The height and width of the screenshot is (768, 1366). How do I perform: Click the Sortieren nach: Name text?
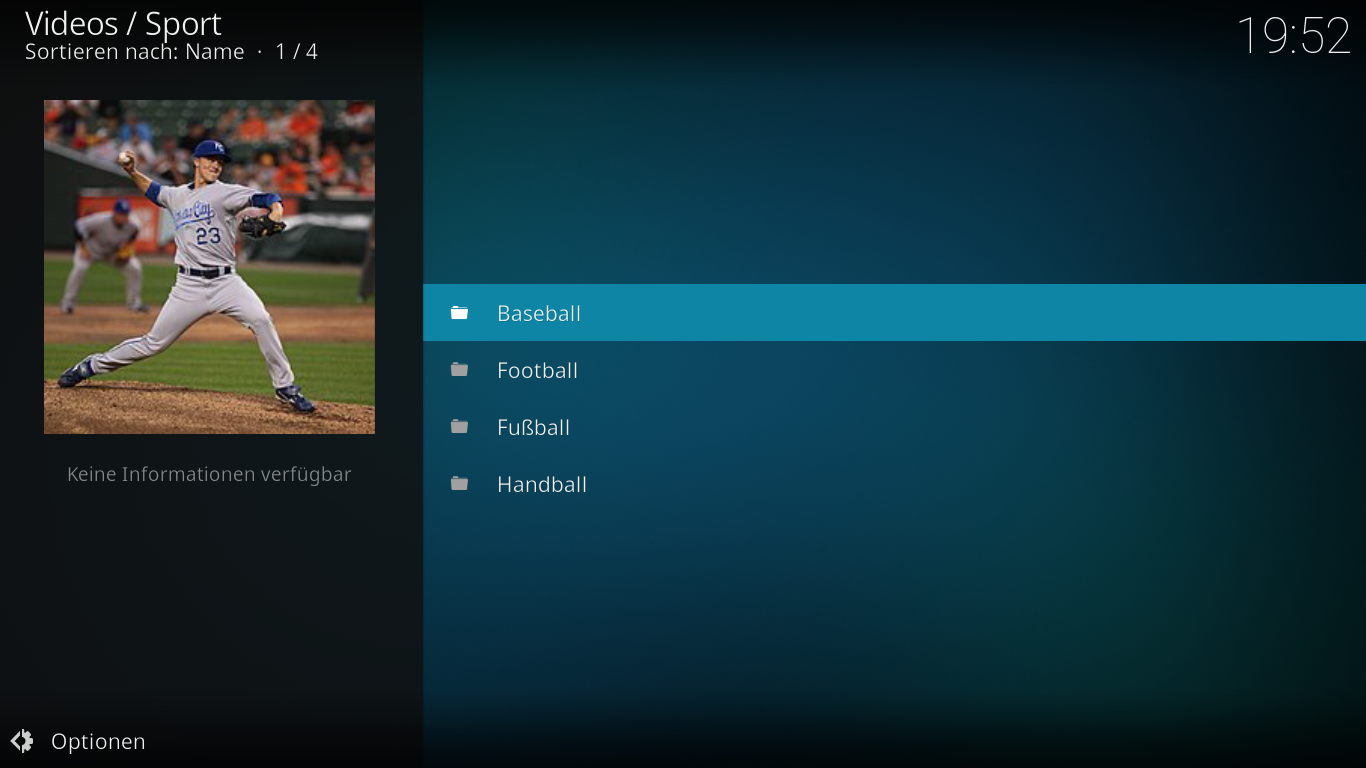click(134, 52)
